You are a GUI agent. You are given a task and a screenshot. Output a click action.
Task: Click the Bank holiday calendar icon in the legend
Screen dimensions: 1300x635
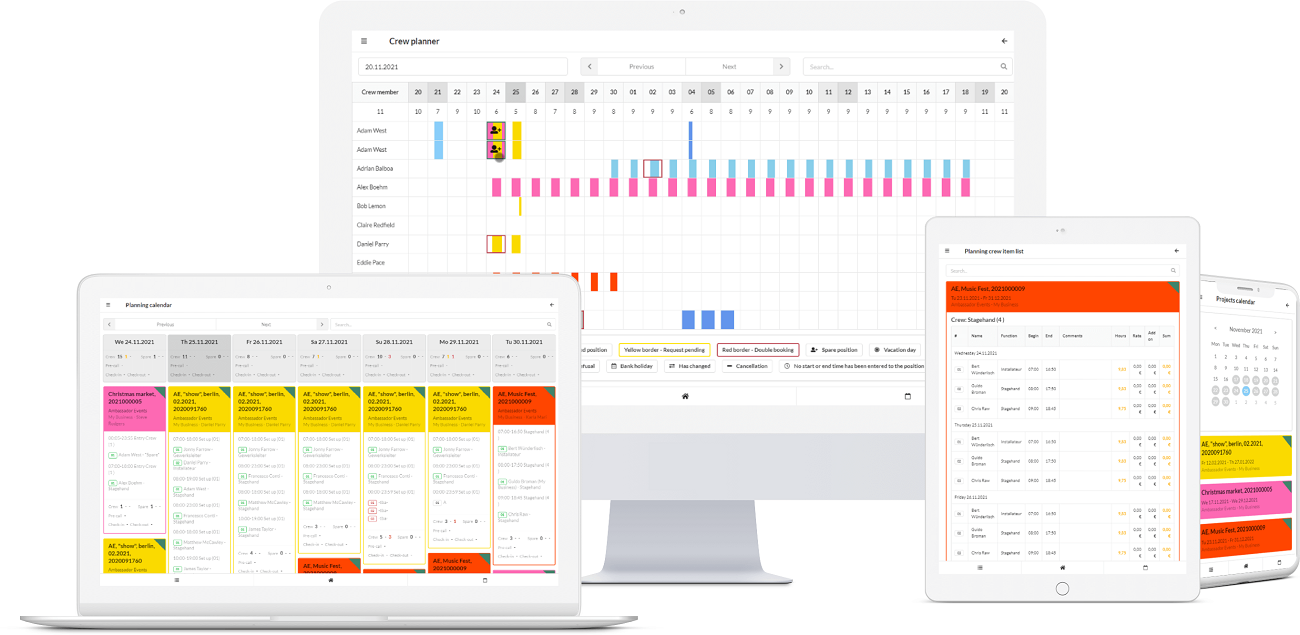pos(614,365)
